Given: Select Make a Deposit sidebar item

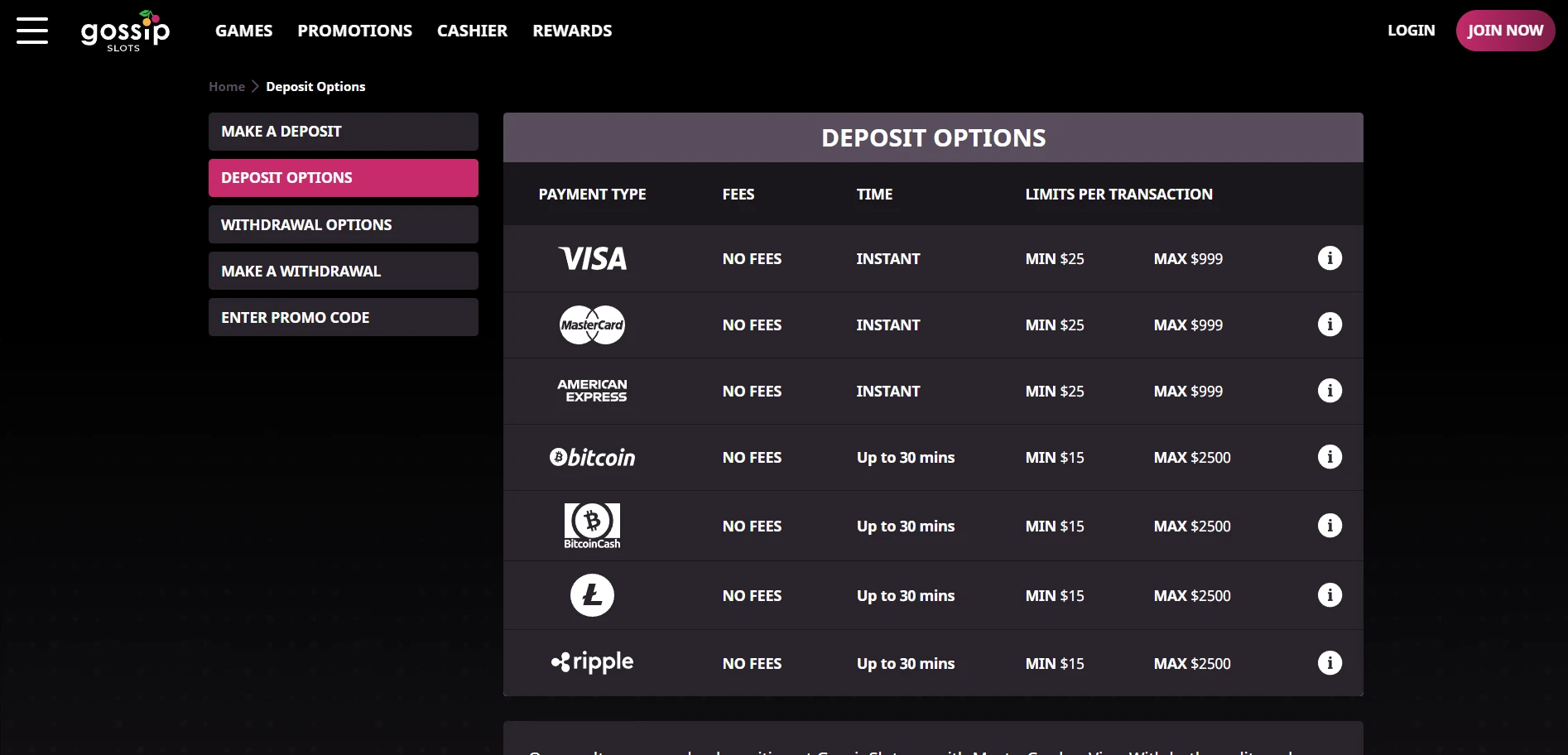Looking at the screenshot, I should click(344, 132).
